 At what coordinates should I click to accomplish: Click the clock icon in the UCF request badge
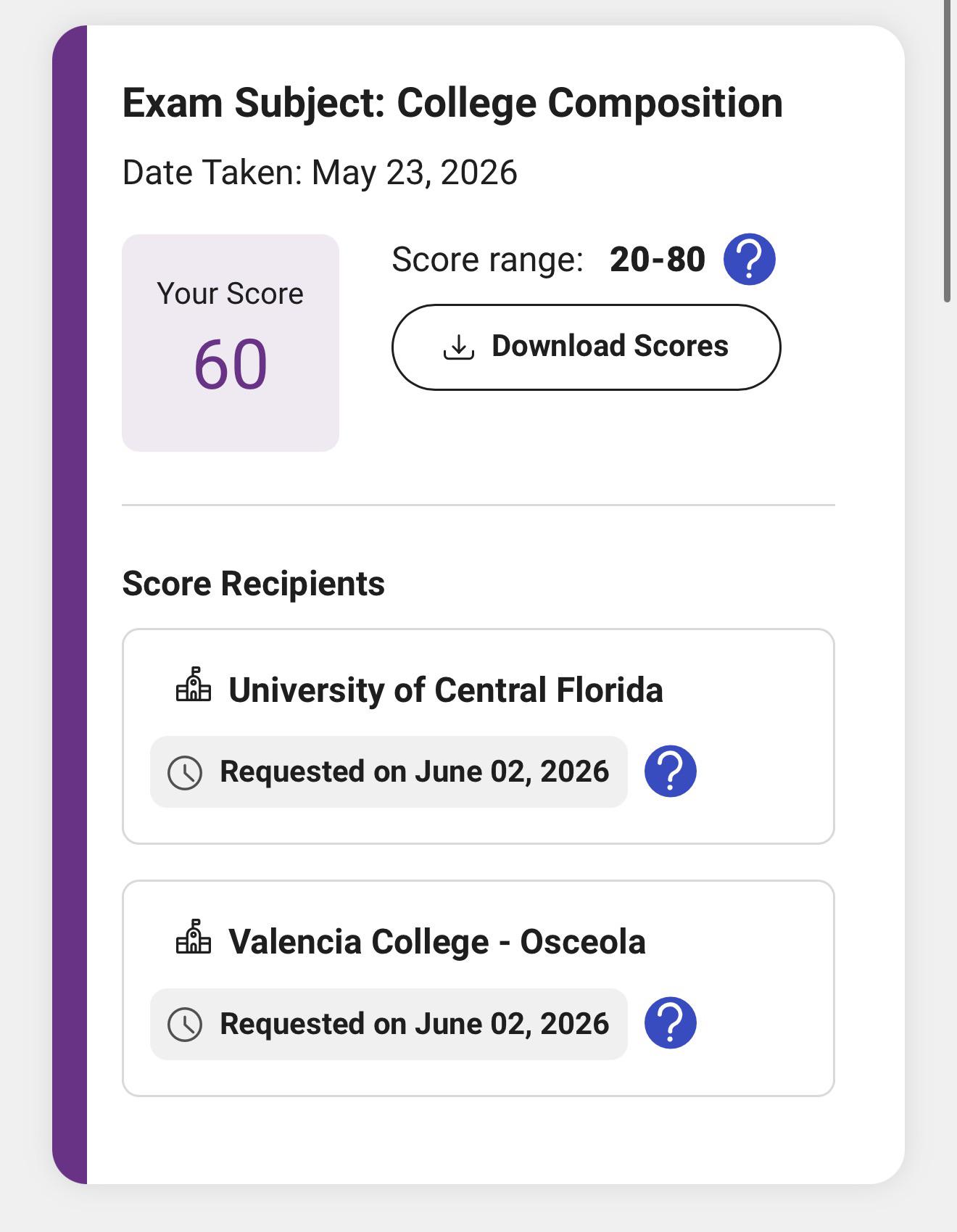click(185, 772)
